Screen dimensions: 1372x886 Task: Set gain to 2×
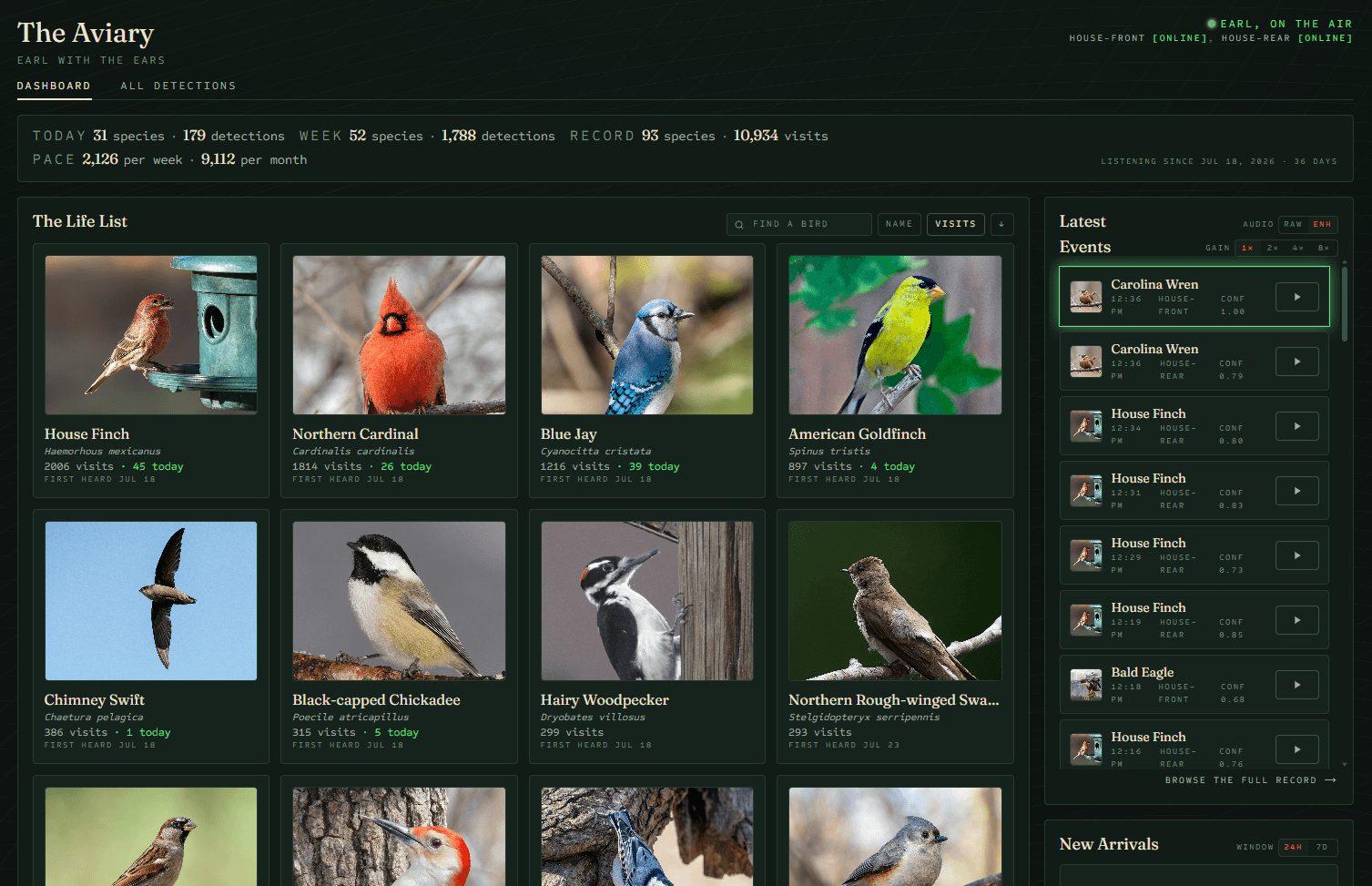point(1273,248)
